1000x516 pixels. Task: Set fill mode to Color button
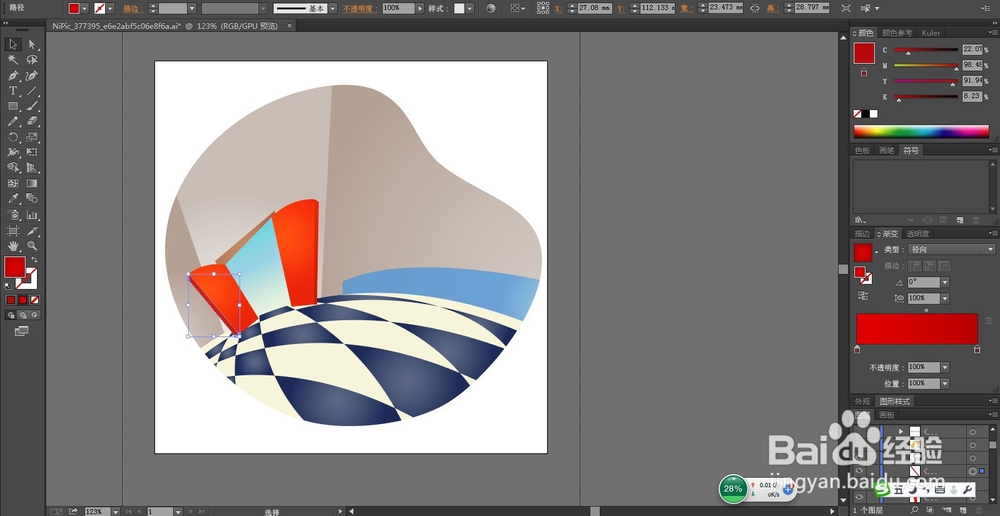[x=11, y=300]
